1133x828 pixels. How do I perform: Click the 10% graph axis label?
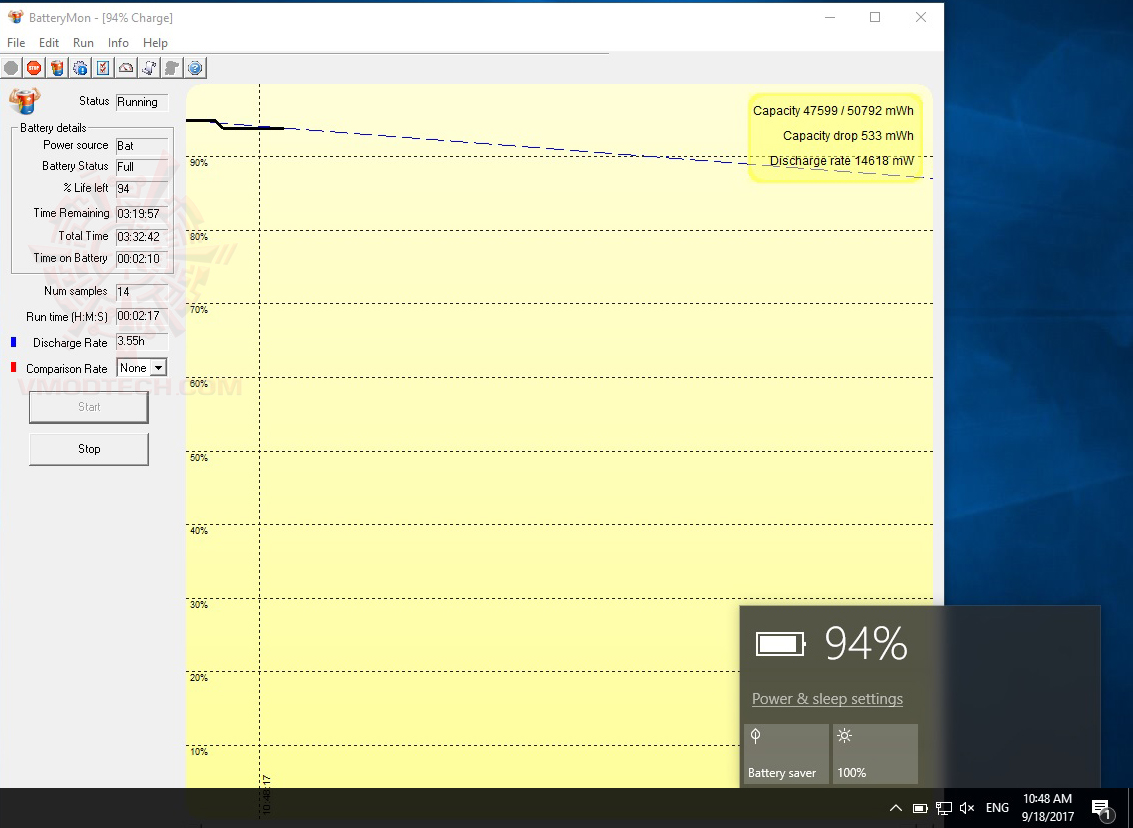click(199, 751)
